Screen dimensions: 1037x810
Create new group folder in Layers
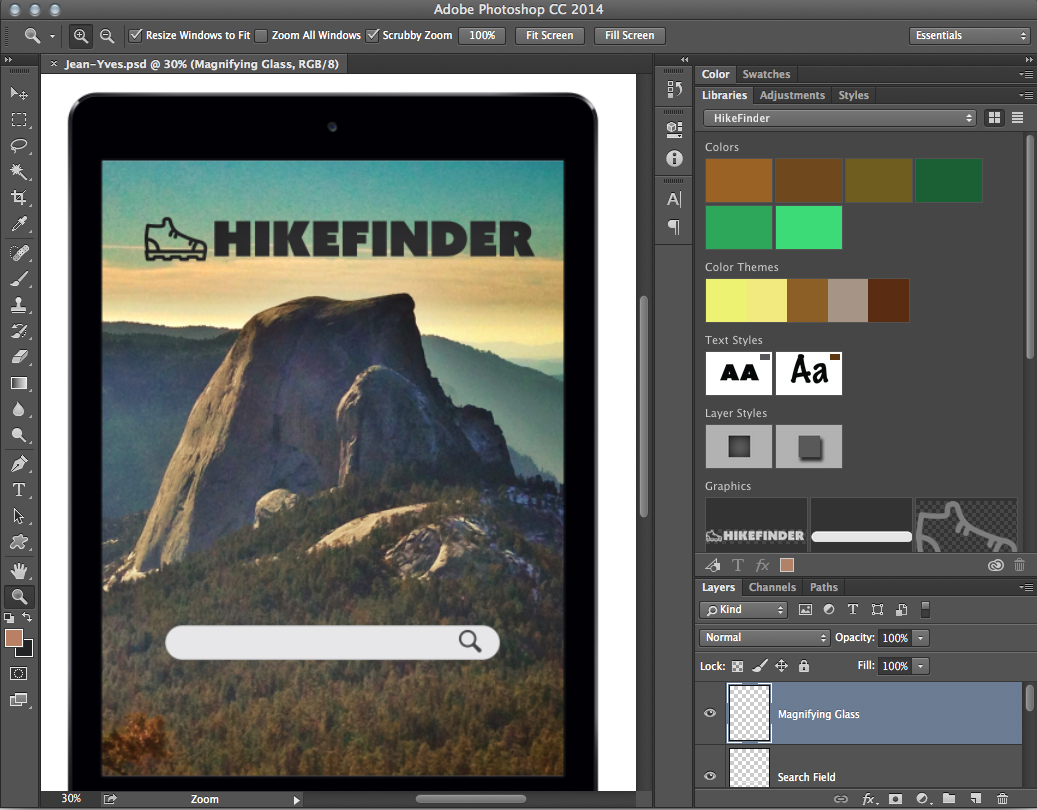(x=949, y=799)
